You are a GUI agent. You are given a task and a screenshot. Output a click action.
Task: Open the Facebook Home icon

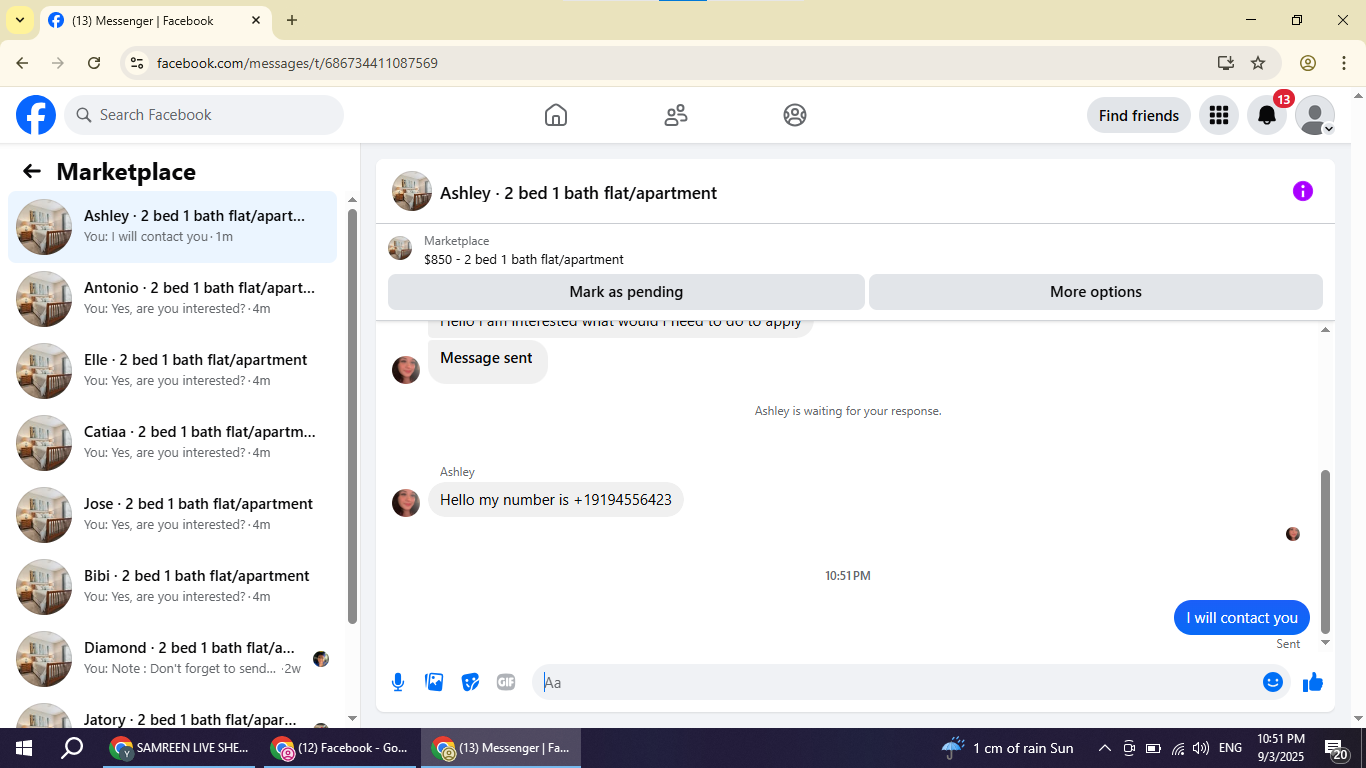tap(556, 115)
